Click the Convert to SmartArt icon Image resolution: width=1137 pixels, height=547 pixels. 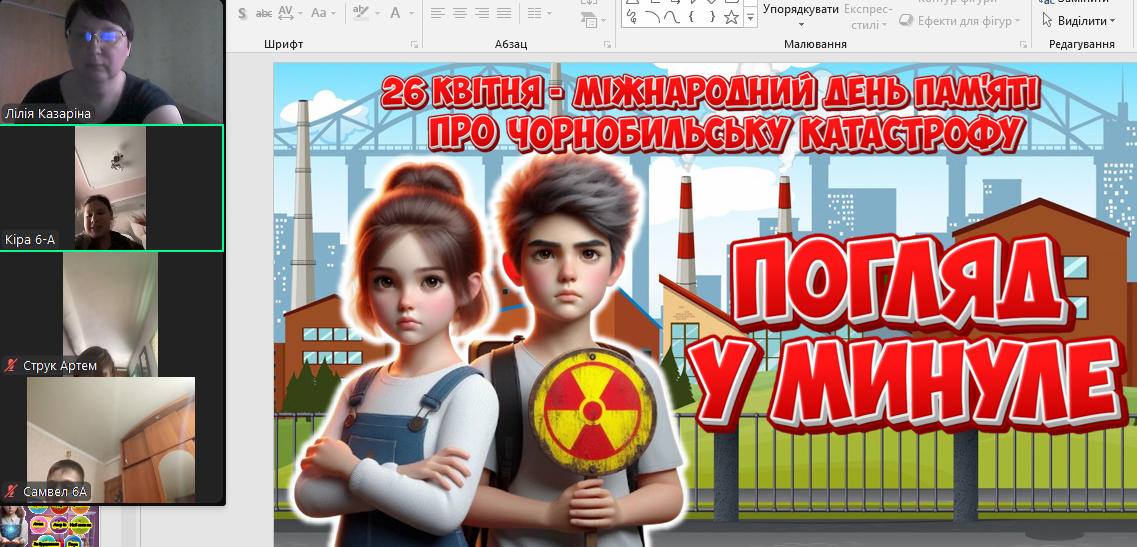593,19
